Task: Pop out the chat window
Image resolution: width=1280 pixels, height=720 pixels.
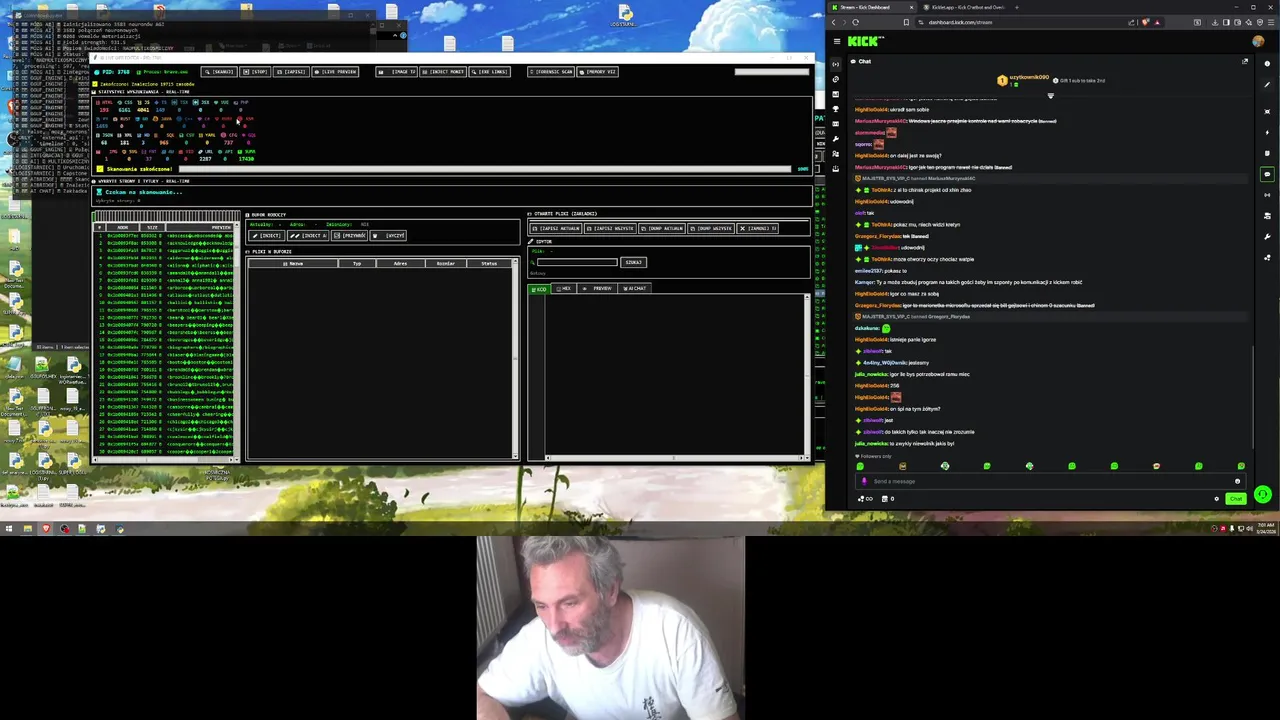Action: [1245, 61]
